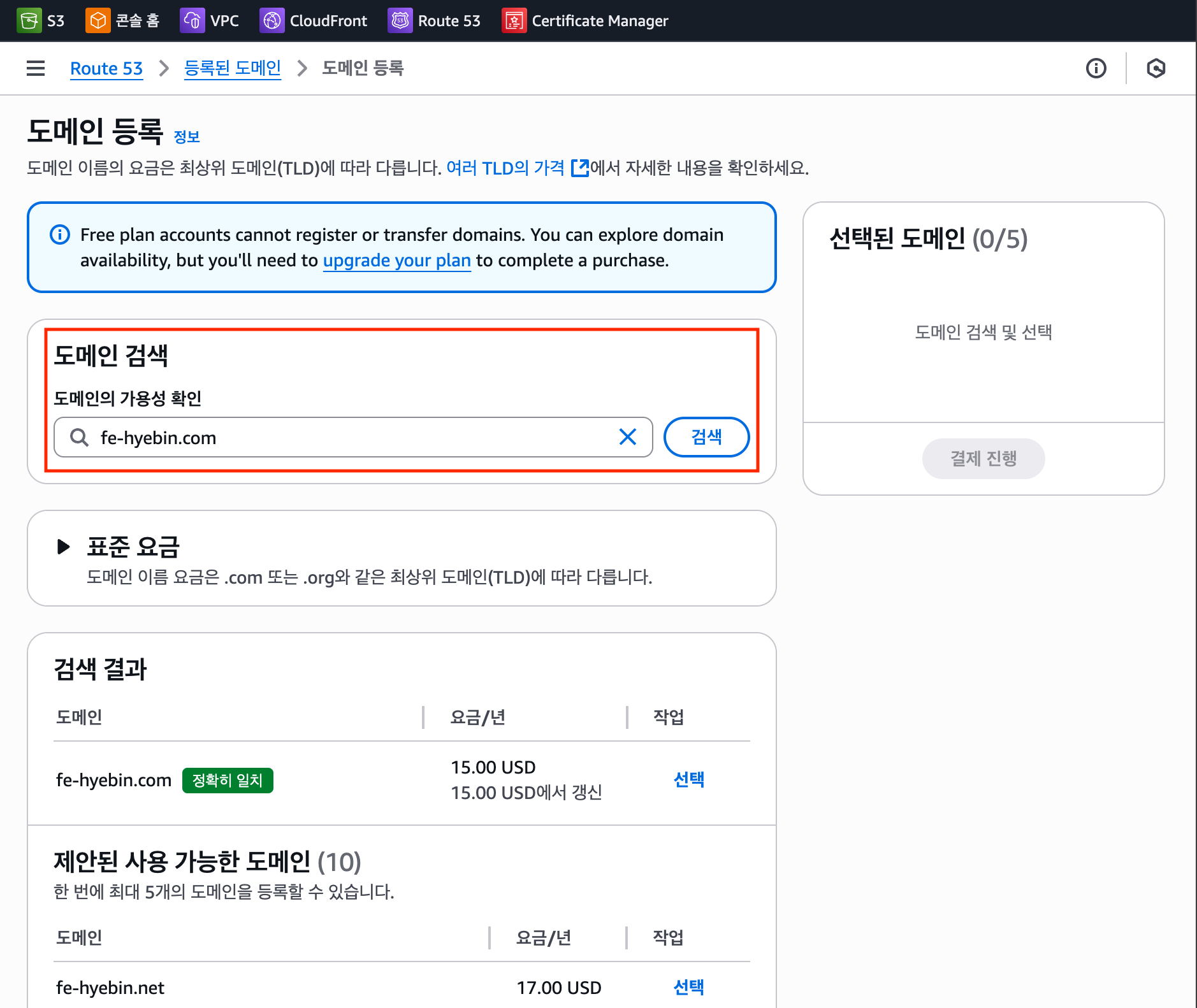This screenshot has width=1197, height=1008.
Task: Click the Route 53 shield icon
Action: click(x=400, y=20)
